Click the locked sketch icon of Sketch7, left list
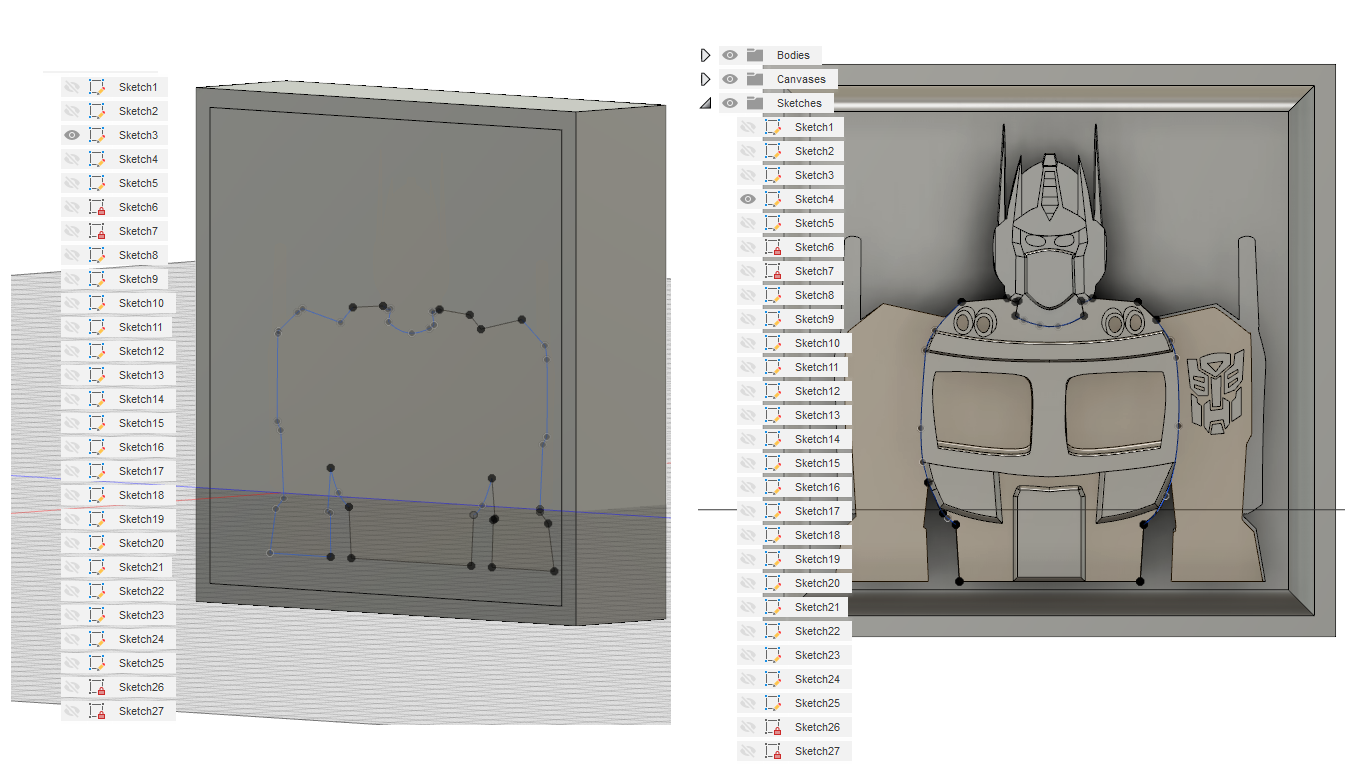Image resolution: width=1360 pixels, height=768 pixels. pyautogui.click(x=97, y=231)
